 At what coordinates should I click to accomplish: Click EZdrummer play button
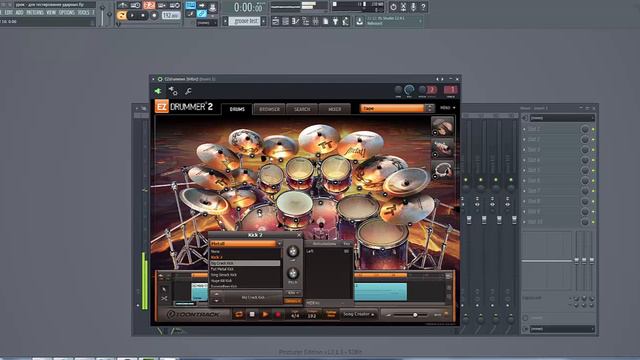(265, 314)
